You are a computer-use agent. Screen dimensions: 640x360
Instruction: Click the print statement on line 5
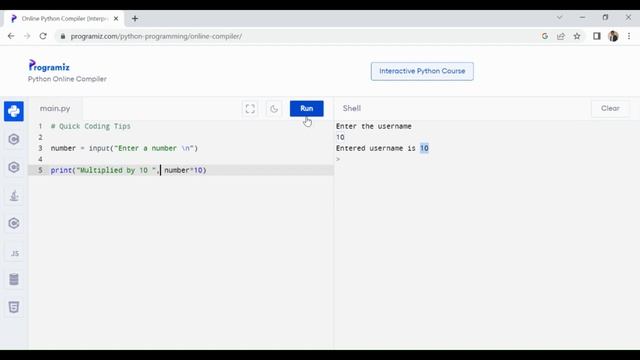click(129, 170)
